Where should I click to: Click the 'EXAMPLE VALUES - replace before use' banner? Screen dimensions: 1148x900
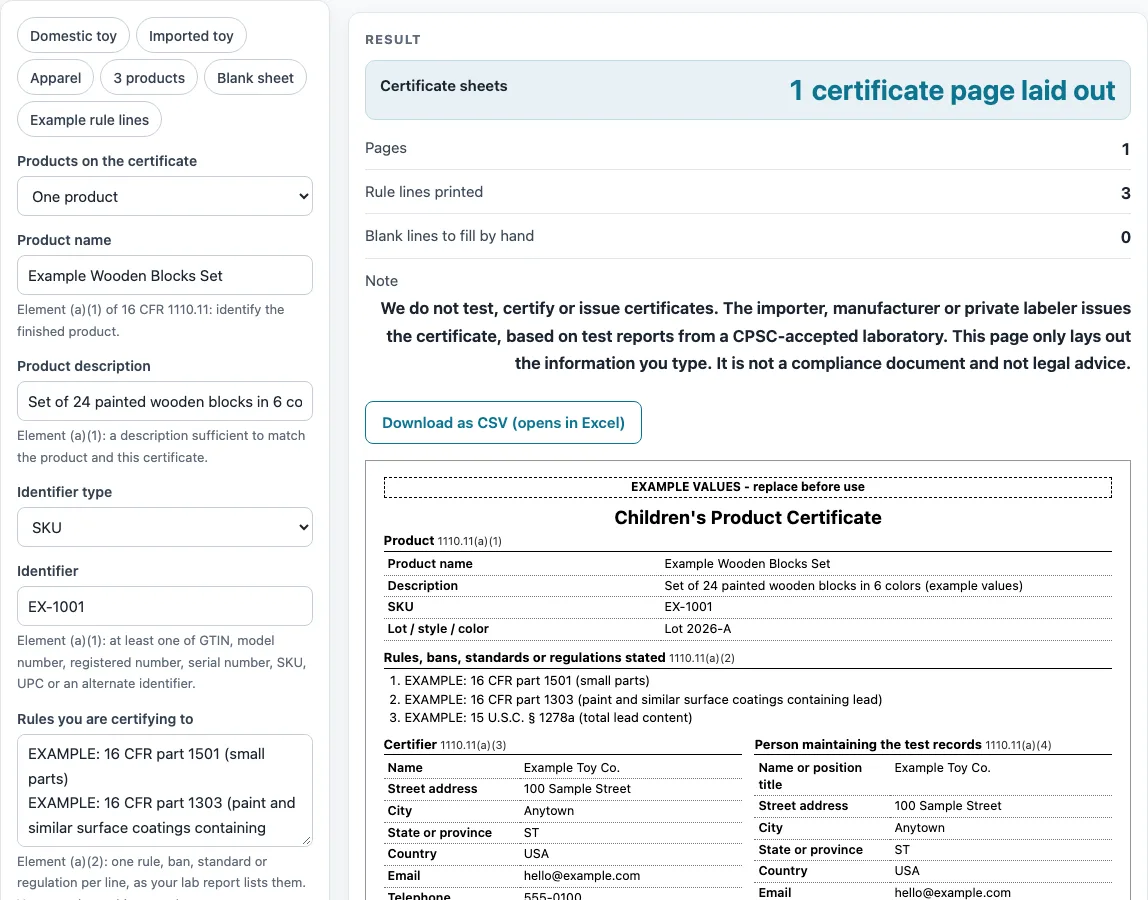point(748,487)
